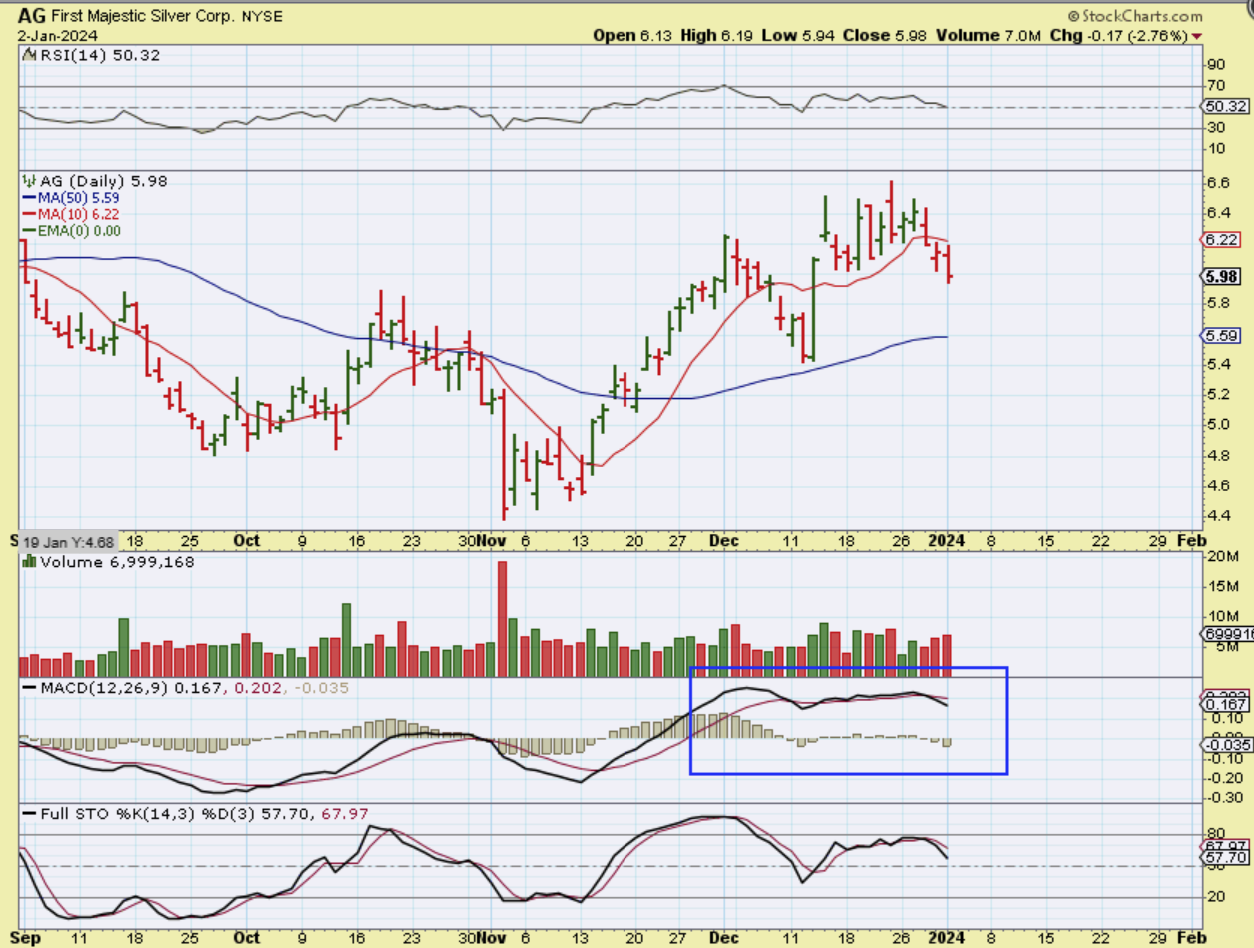
Task: Click the AG (Daily) 5.98 legend
Action: coord(95,180)
